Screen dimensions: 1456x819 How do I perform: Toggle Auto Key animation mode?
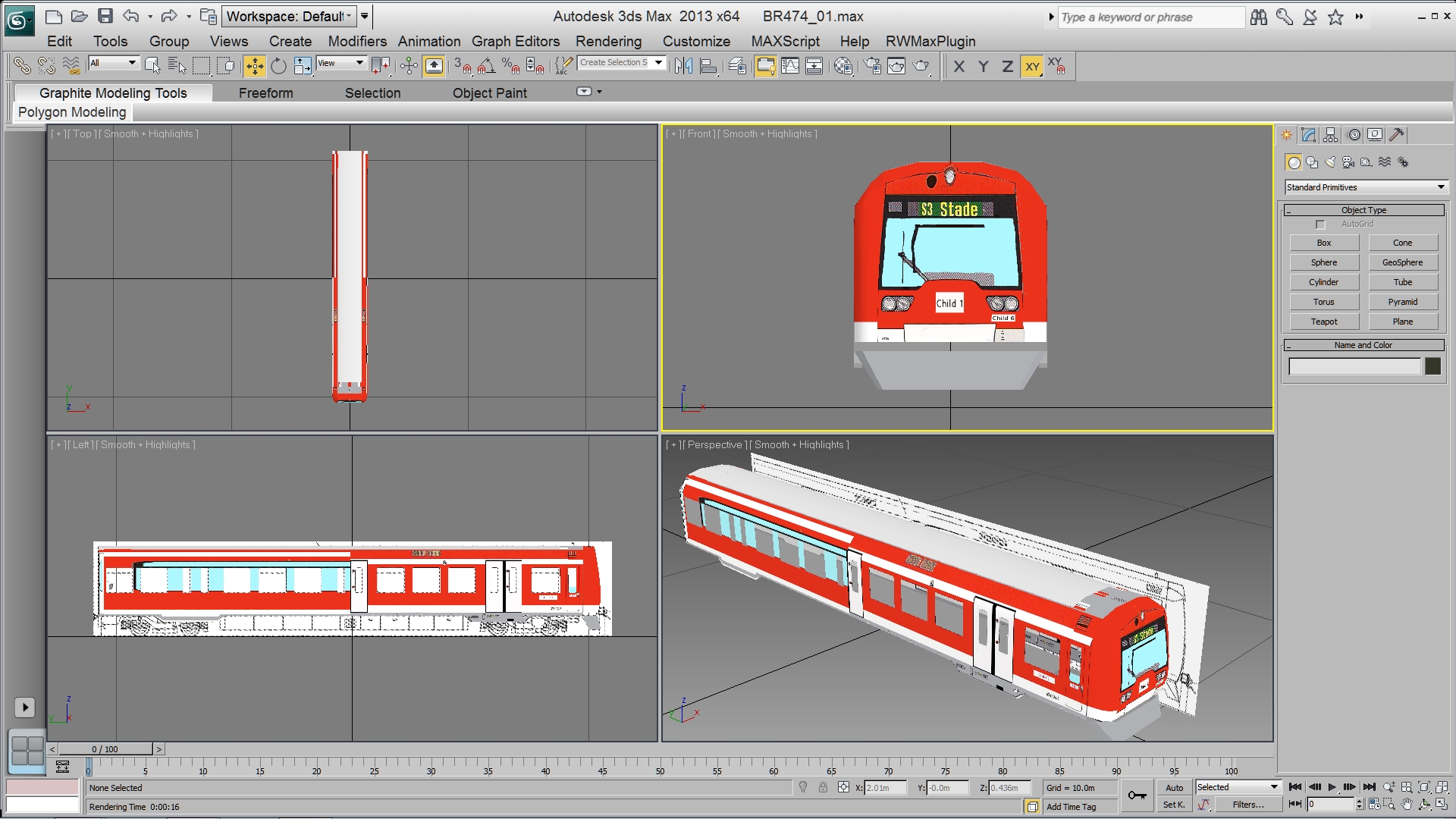pos(1174,788)
